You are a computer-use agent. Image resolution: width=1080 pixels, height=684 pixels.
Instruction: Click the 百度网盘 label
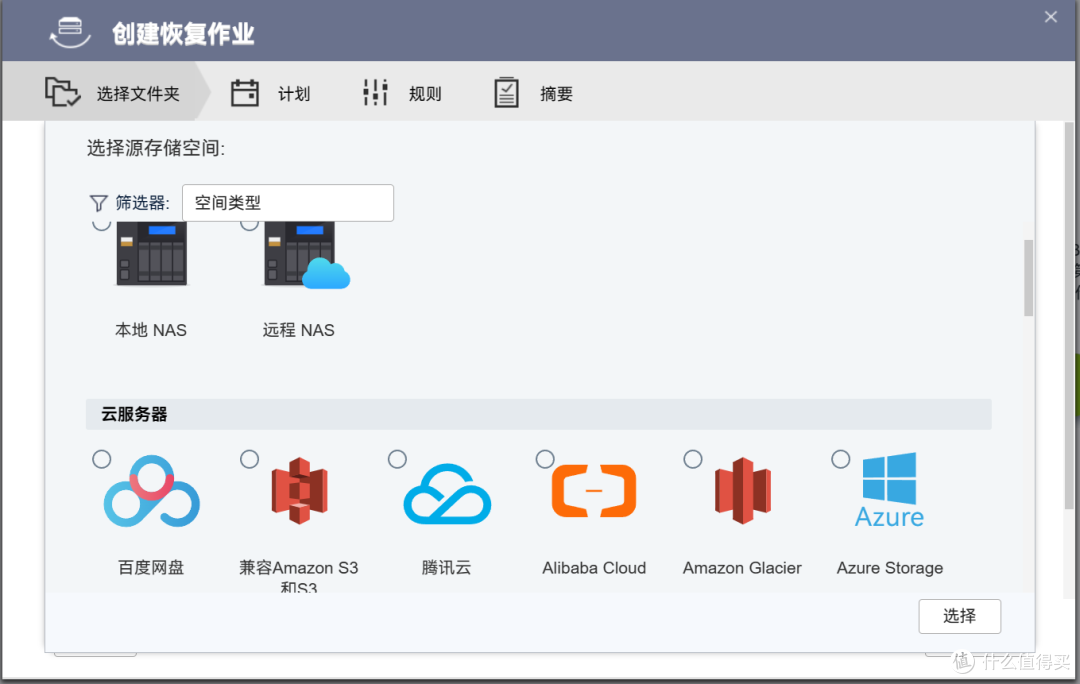[151, 568]
